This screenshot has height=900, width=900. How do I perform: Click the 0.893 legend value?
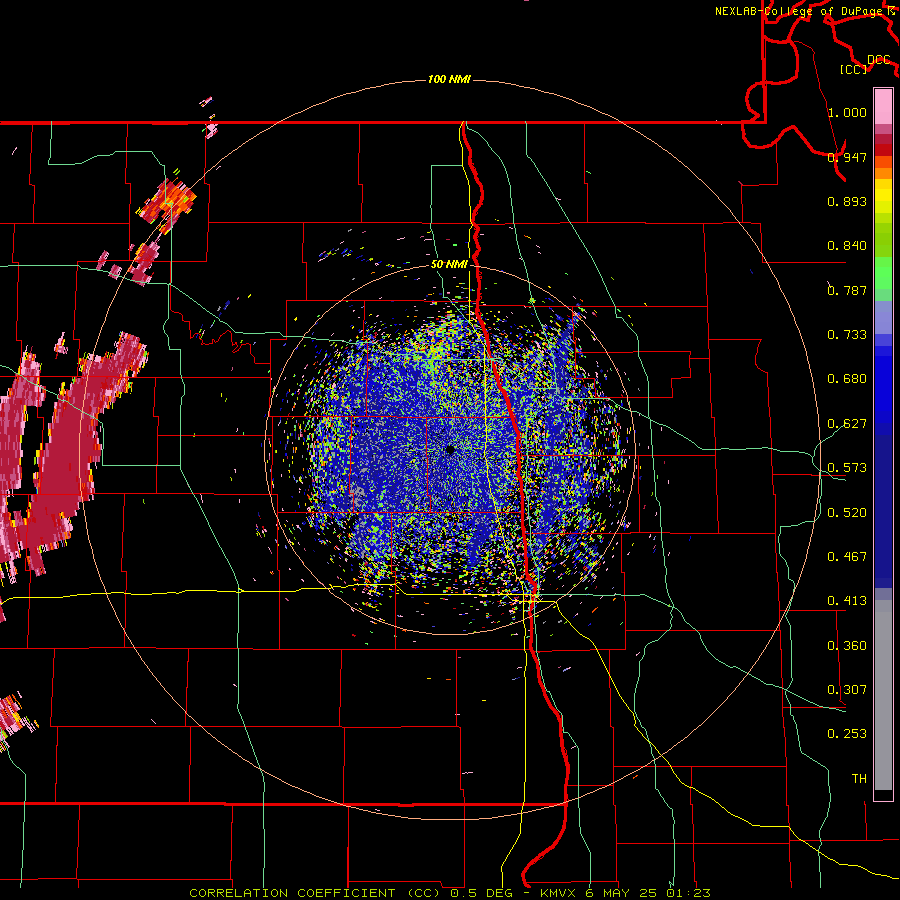coord(847,201)
